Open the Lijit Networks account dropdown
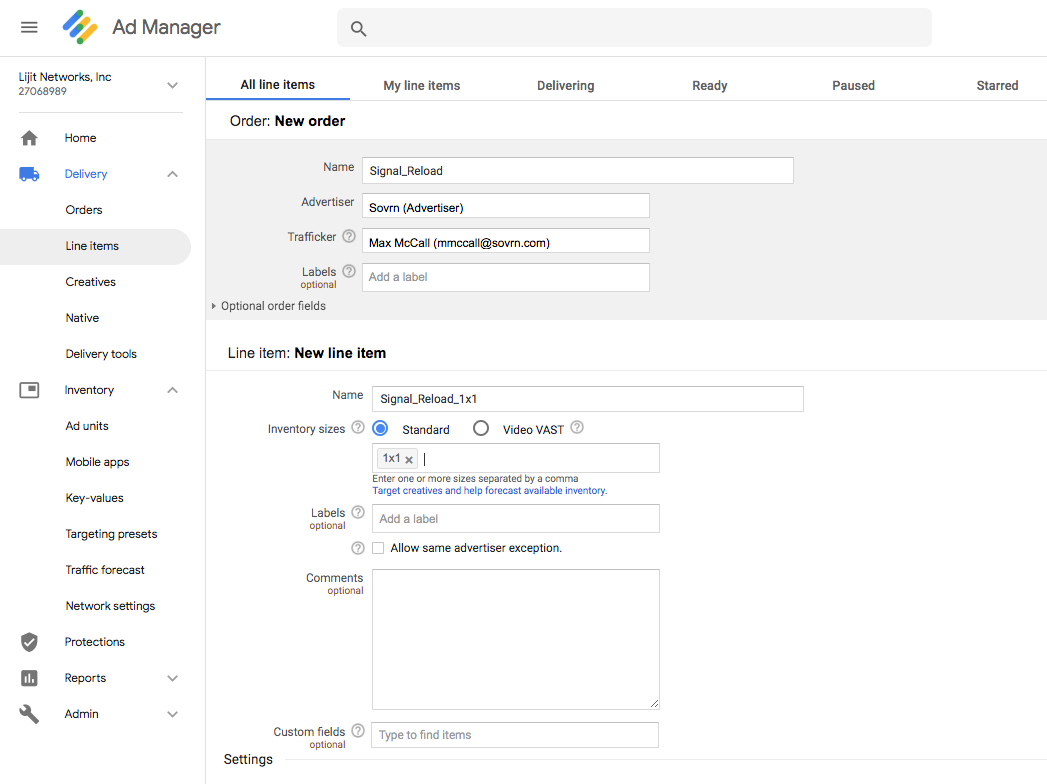1047x784 pixels. click(172, 85)
